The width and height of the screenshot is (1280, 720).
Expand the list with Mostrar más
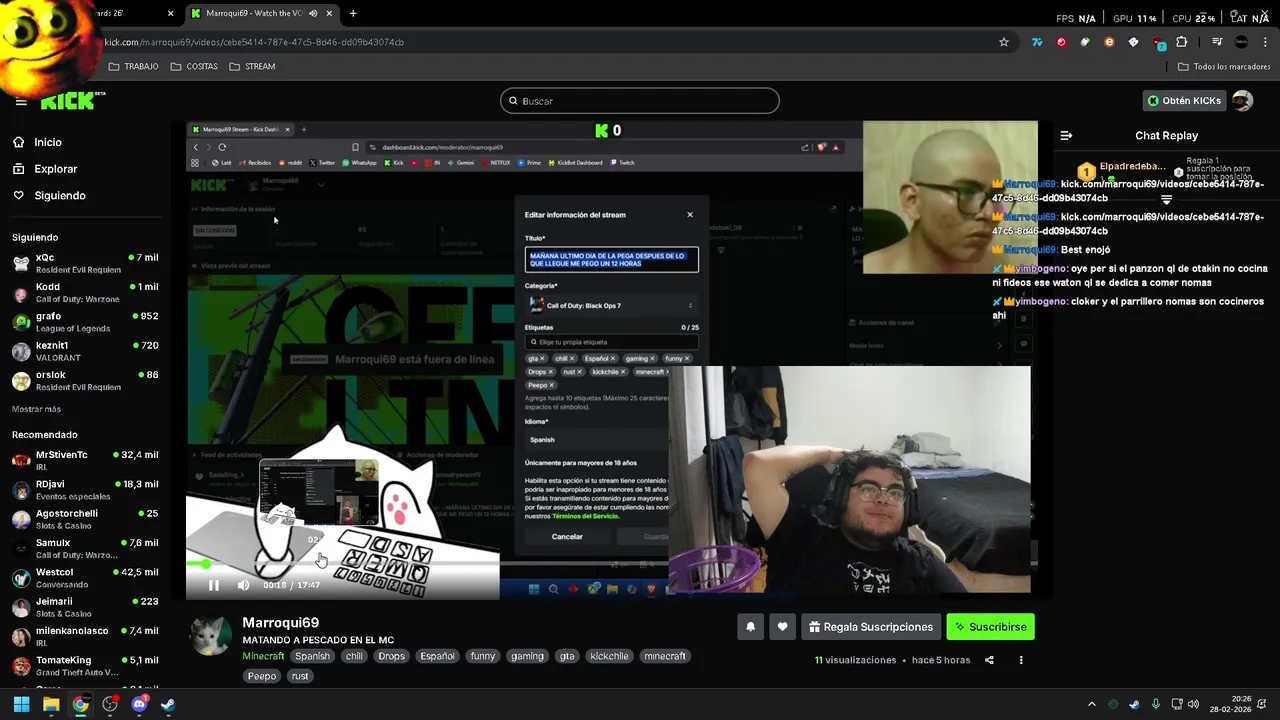(x=36, y=409)
